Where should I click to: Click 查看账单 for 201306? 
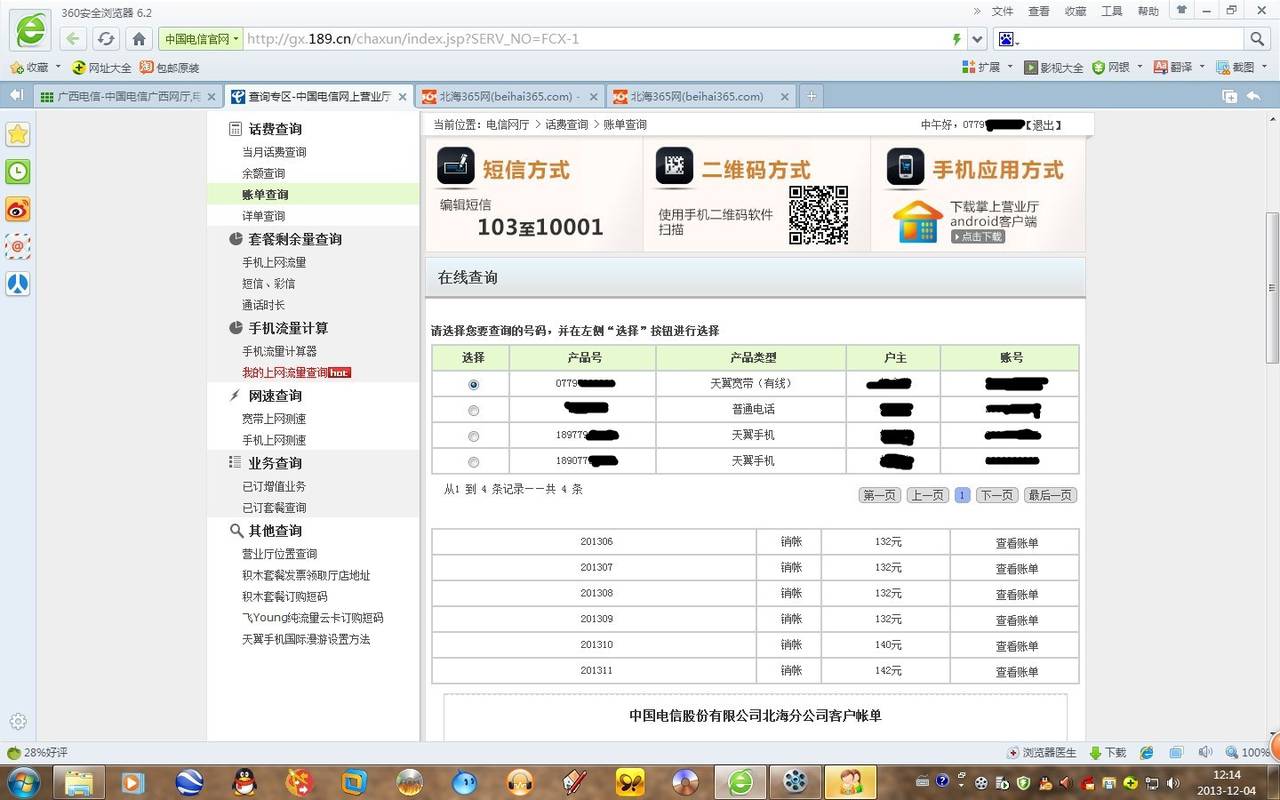click(1016, 543)
